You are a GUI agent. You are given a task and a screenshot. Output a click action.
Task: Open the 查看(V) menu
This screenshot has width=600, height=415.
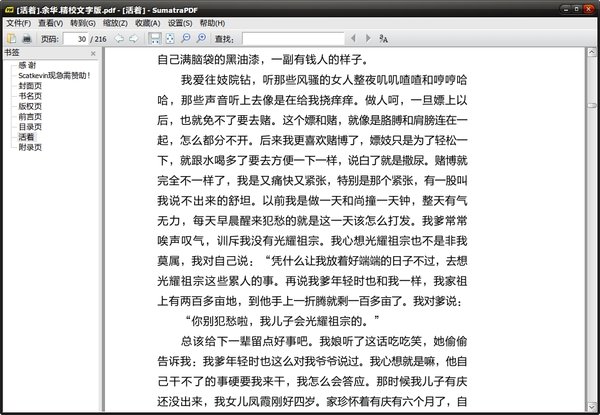(x=51, y=23)
